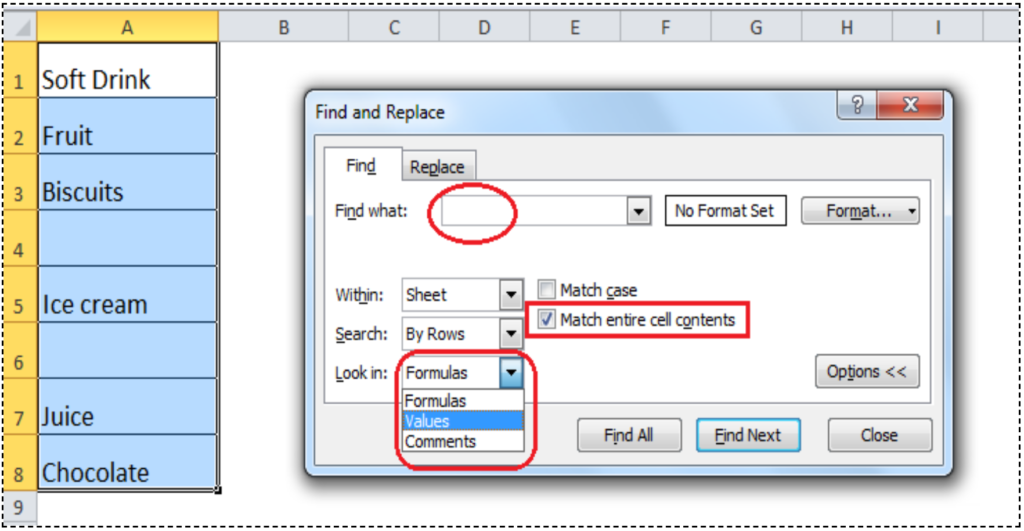
Task: Expand the Within dropdown arrow
Action: tap(511, 295)
